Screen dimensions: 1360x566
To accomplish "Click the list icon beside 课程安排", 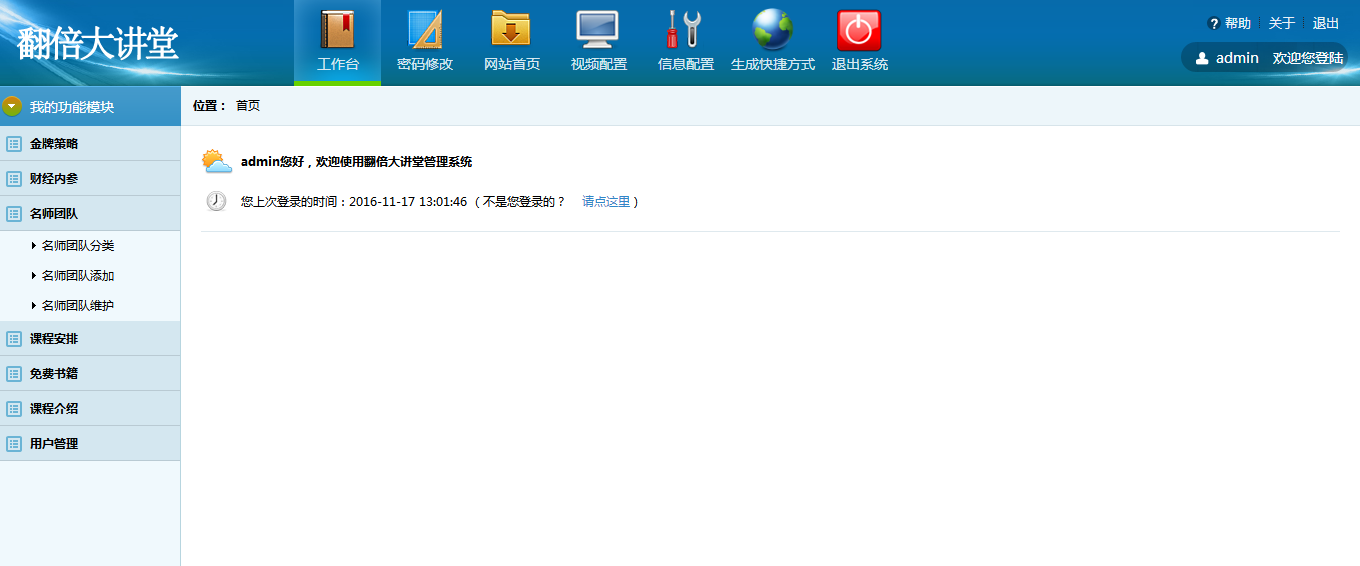I will [x=14, y=339].
